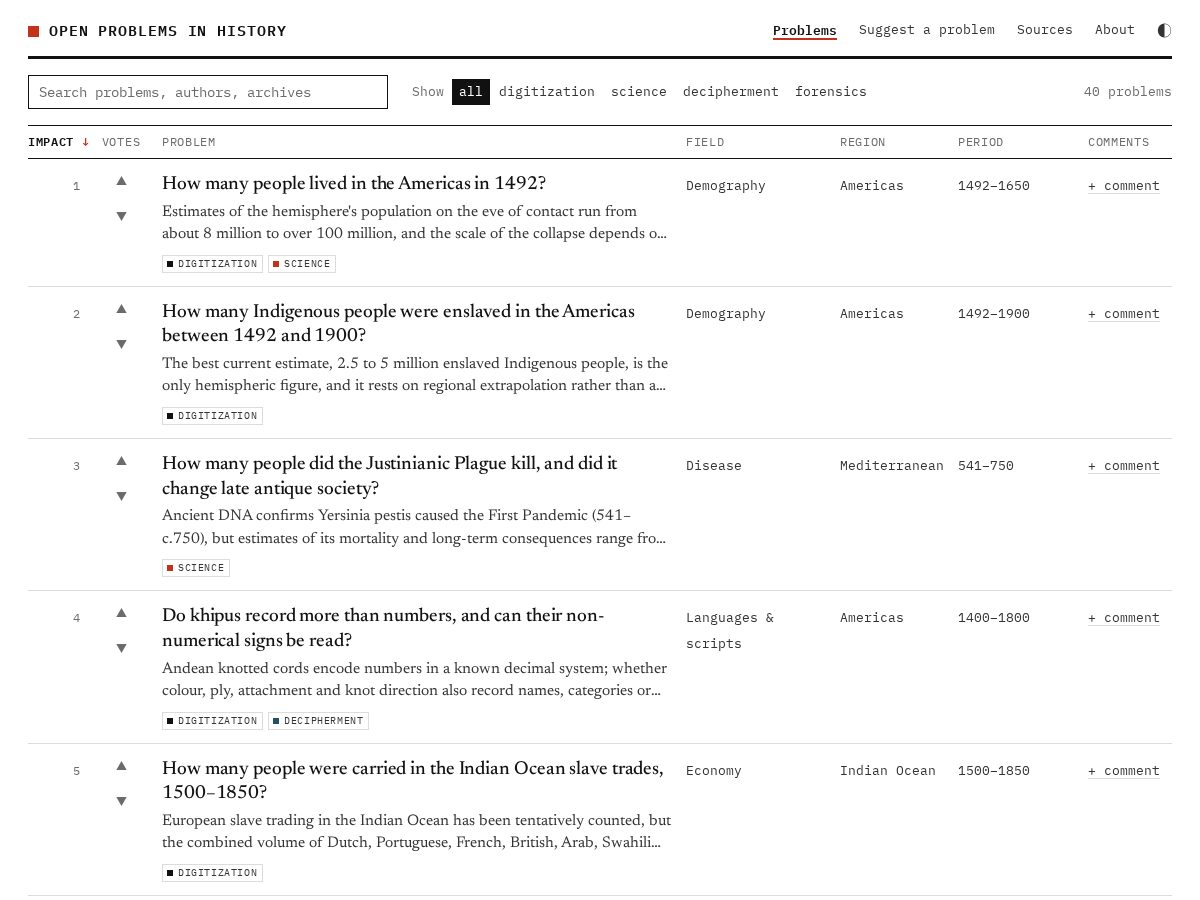The image size is (1200, 900).
Task: Click the 40 problems count
Action: tap(1127, 92)
